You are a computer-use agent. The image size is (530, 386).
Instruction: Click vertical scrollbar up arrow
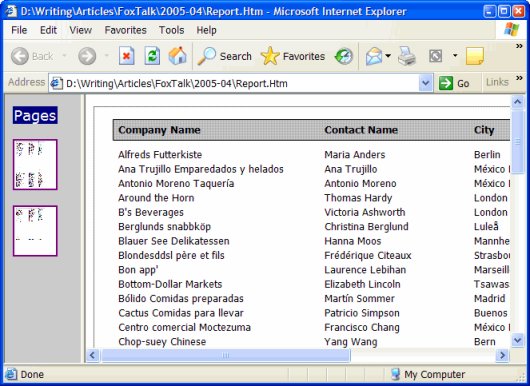tap(517, 101)
